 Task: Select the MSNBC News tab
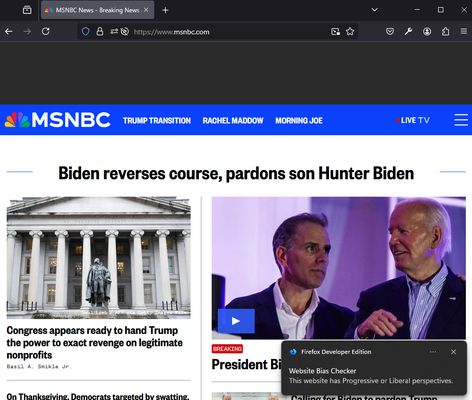[x=97, y=10]
